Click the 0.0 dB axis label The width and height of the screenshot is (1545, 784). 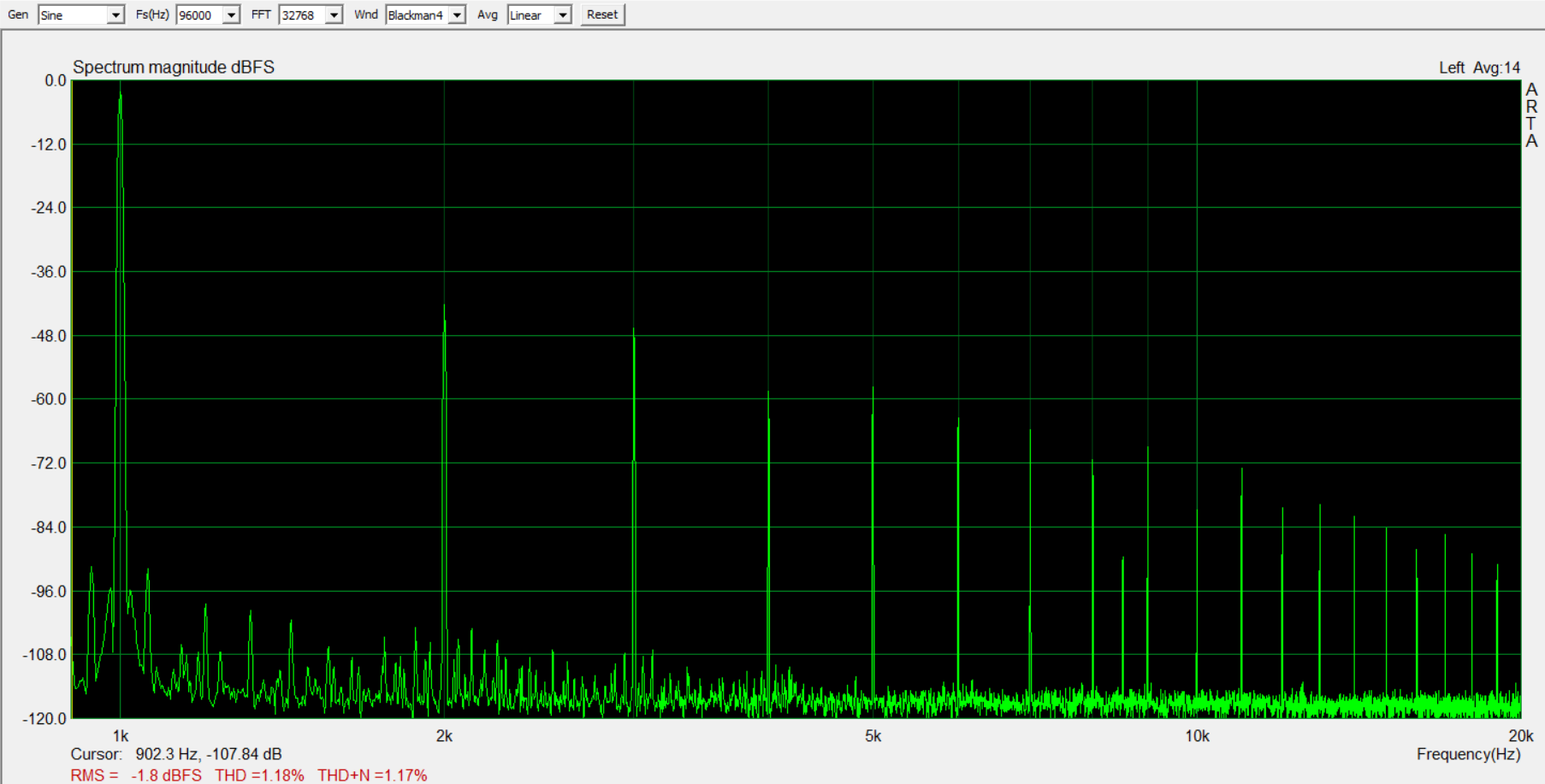coord(55,80)
